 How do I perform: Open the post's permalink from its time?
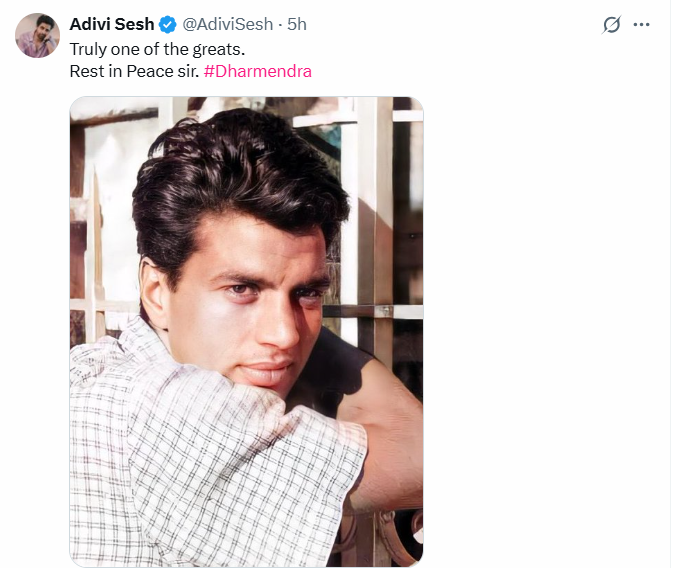[x=297, y=25]
